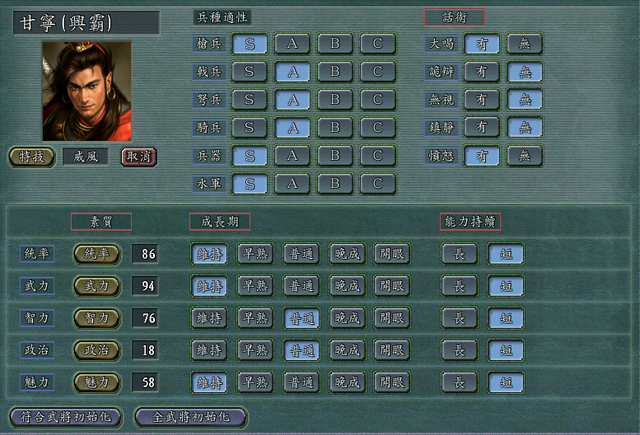The height and width of the screenshot is (435, 640).
Task: Enable 鎮靜 by selecting 有
Action: coord(482,128)
